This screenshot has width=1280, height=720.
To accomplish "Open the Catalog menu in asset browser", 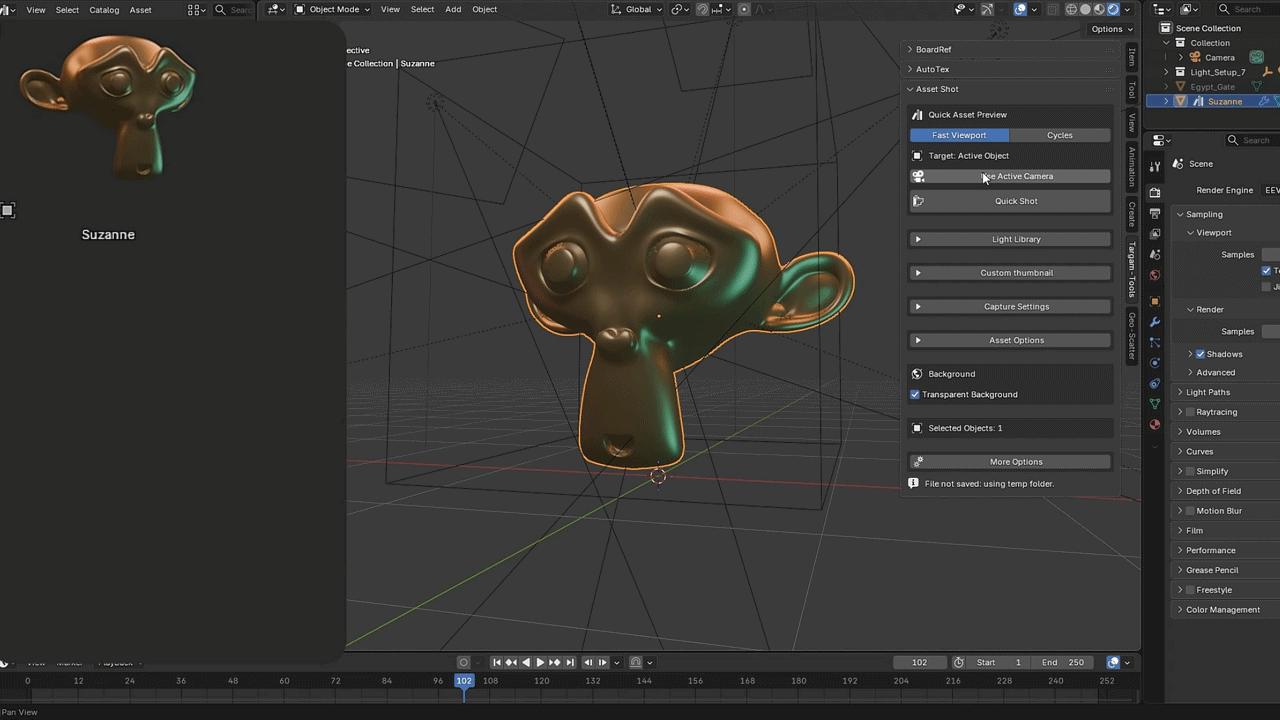I will (104, 10).
